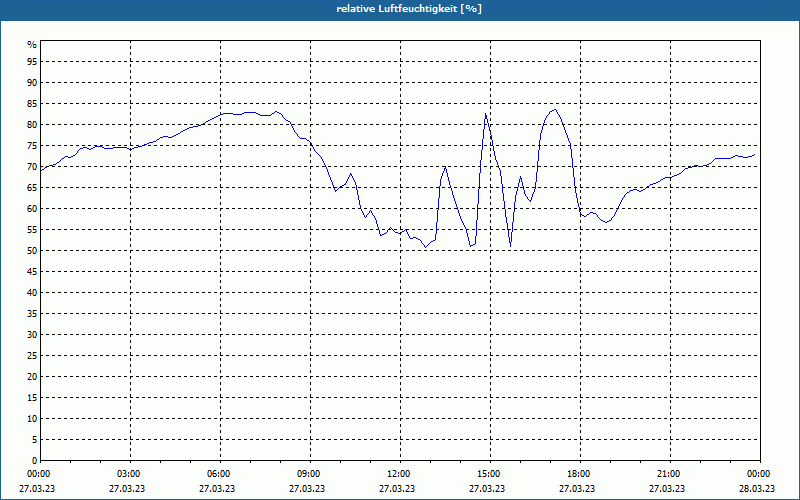Click the '10' y-axis value
Image resolution: width=800 pixels, height=500 pixels.
point(32,418)
